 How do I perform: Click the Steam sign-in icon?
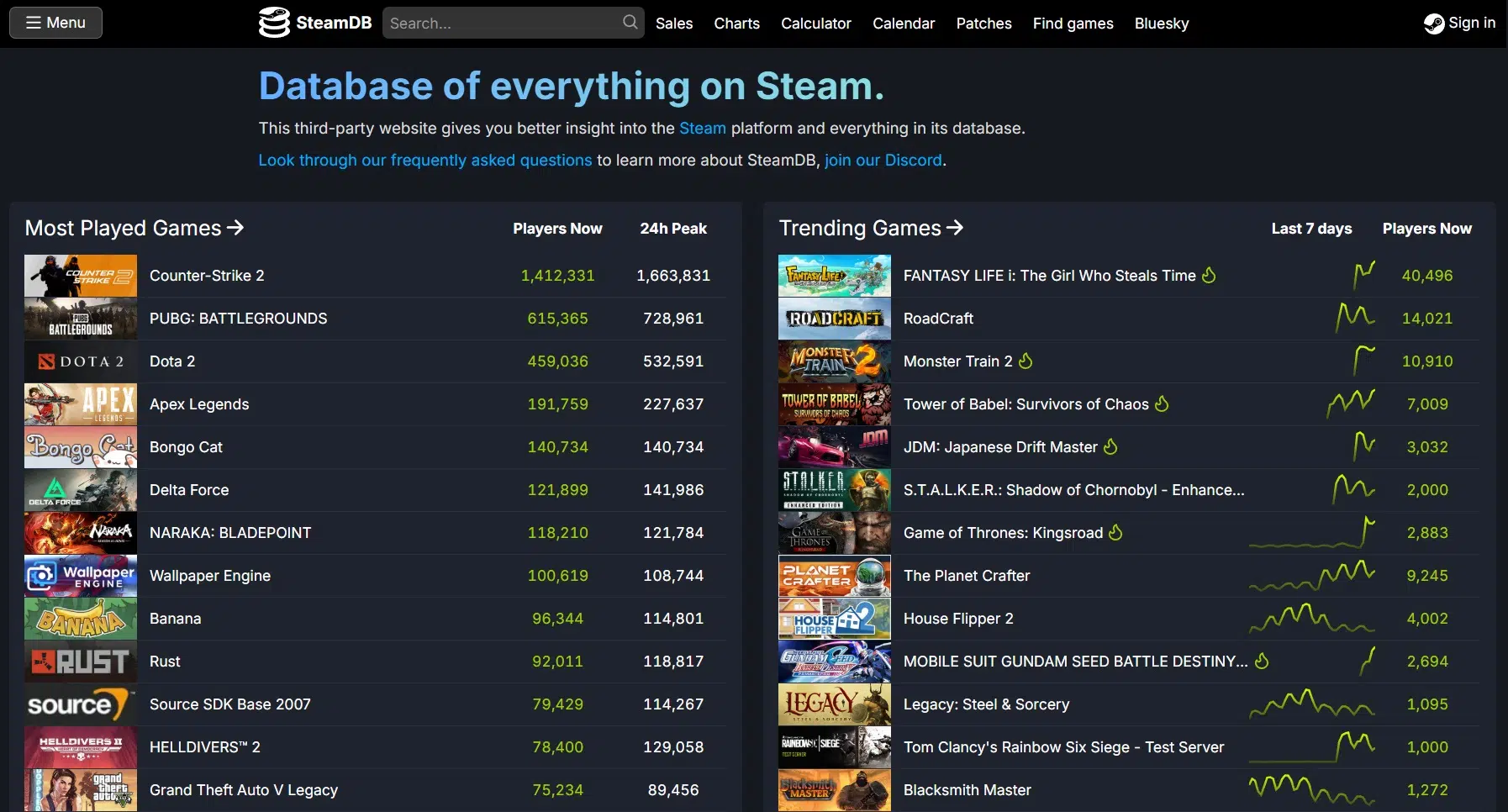[1434, 24]
